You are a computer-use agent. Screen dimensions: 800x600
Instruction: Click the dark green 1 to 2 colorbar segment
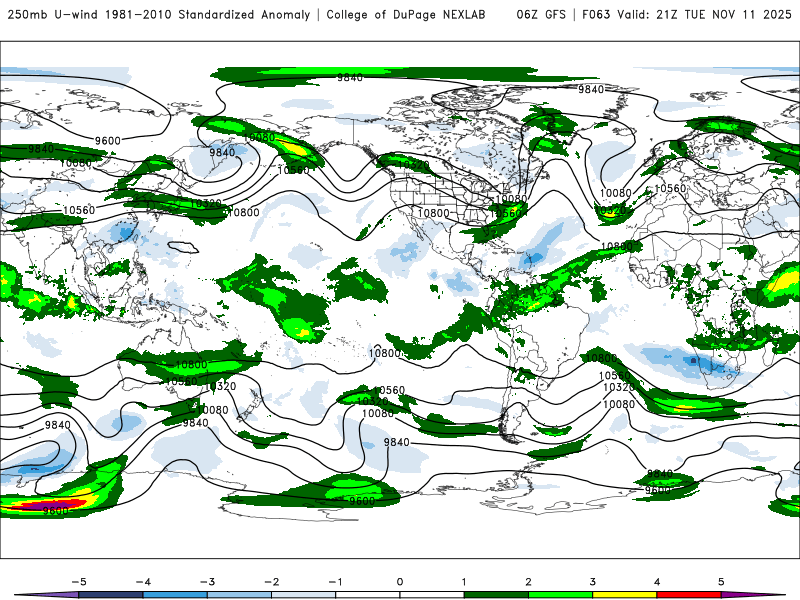pos(496,595)
